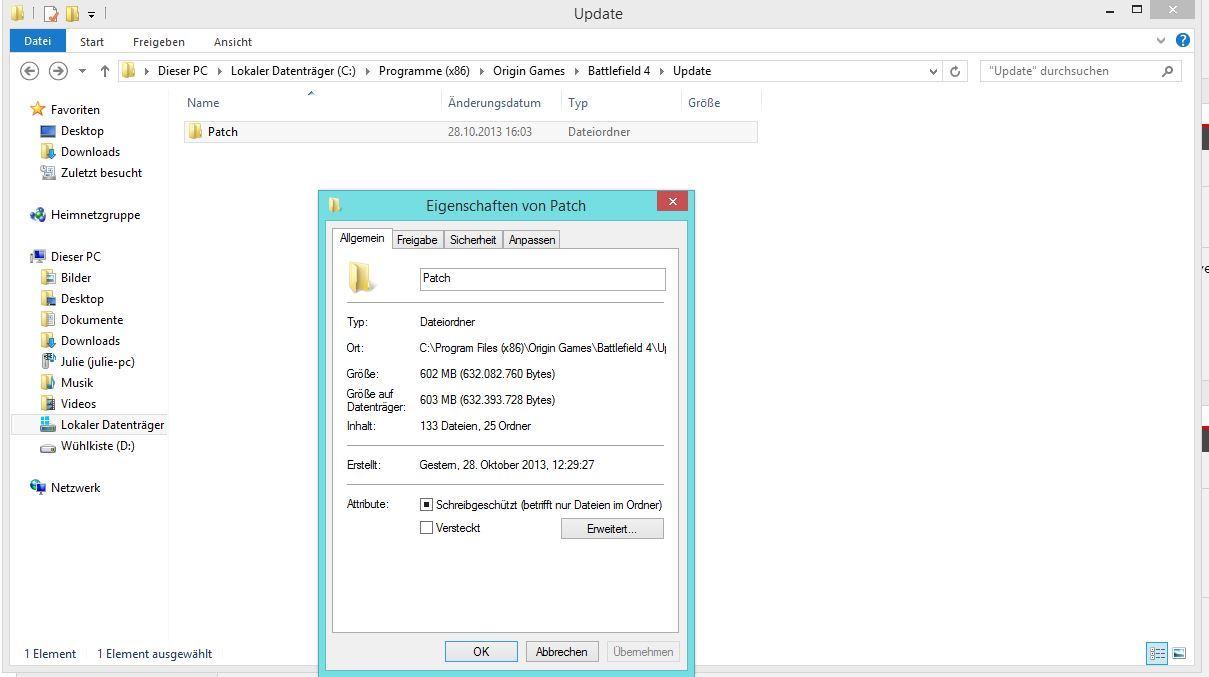Refresh the Update folder view
Viewport: 1209px width, 677px height.
click(x=955, y=71)
